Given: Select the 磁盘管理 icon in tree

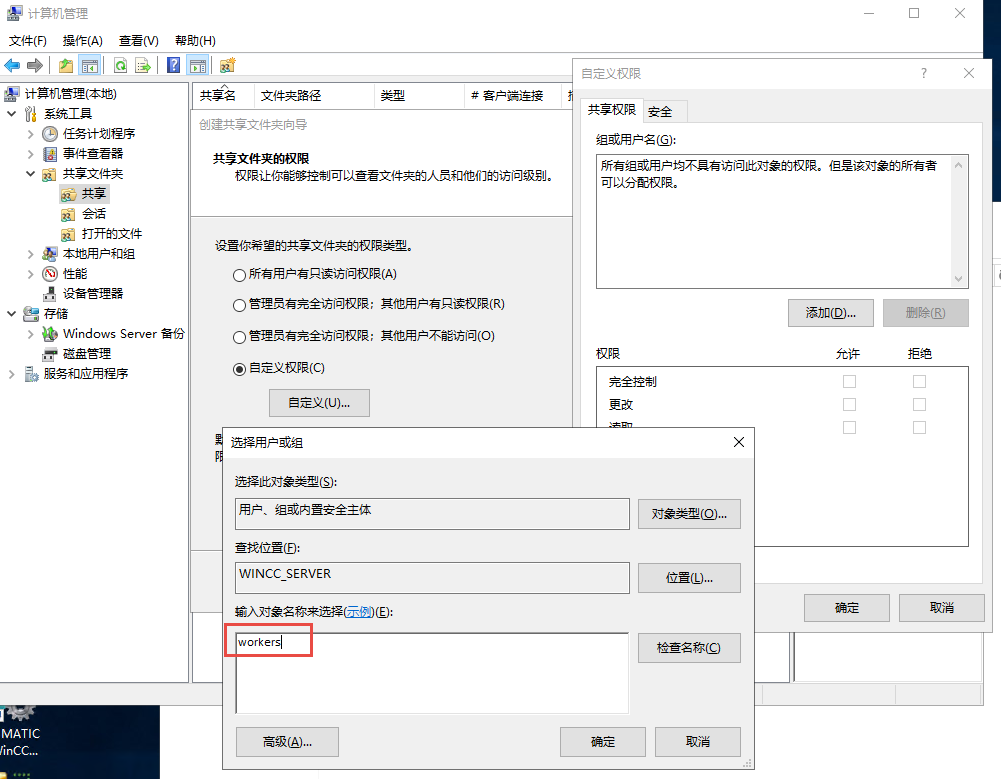Looking at the screenshot, I should pyautogui.click(x=50, y=354).
